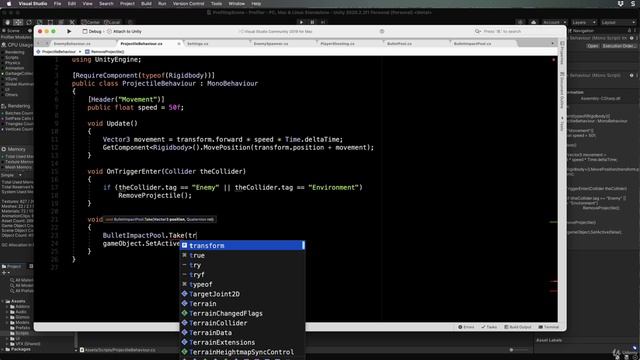
Task: Open the tab overflow arrow dropdown
Action: pyautogui.click(x=553, y=44)
